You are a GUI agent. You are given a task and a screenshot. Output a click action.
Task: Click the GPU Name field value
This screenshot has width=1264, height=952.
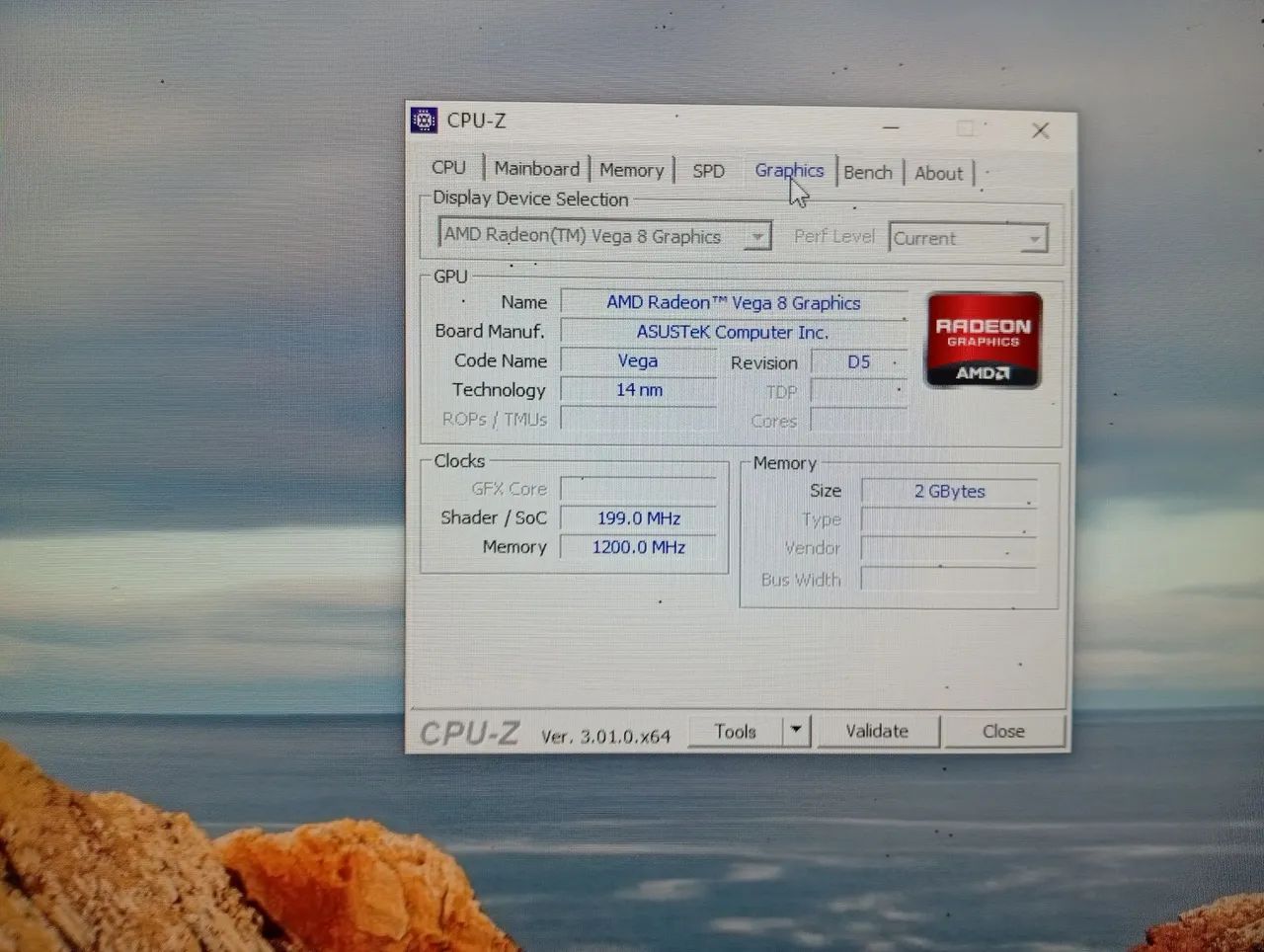tap(734, 302)
